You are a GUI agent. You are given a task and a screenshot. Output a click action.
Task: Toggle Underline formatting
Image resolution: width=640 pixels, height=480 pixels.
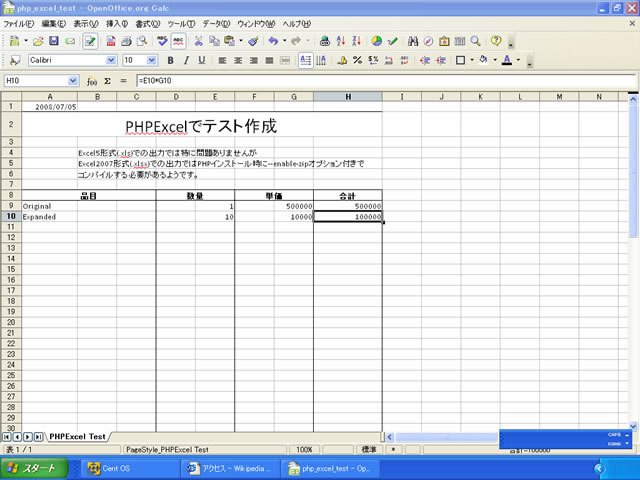click(x=201, y=60)
